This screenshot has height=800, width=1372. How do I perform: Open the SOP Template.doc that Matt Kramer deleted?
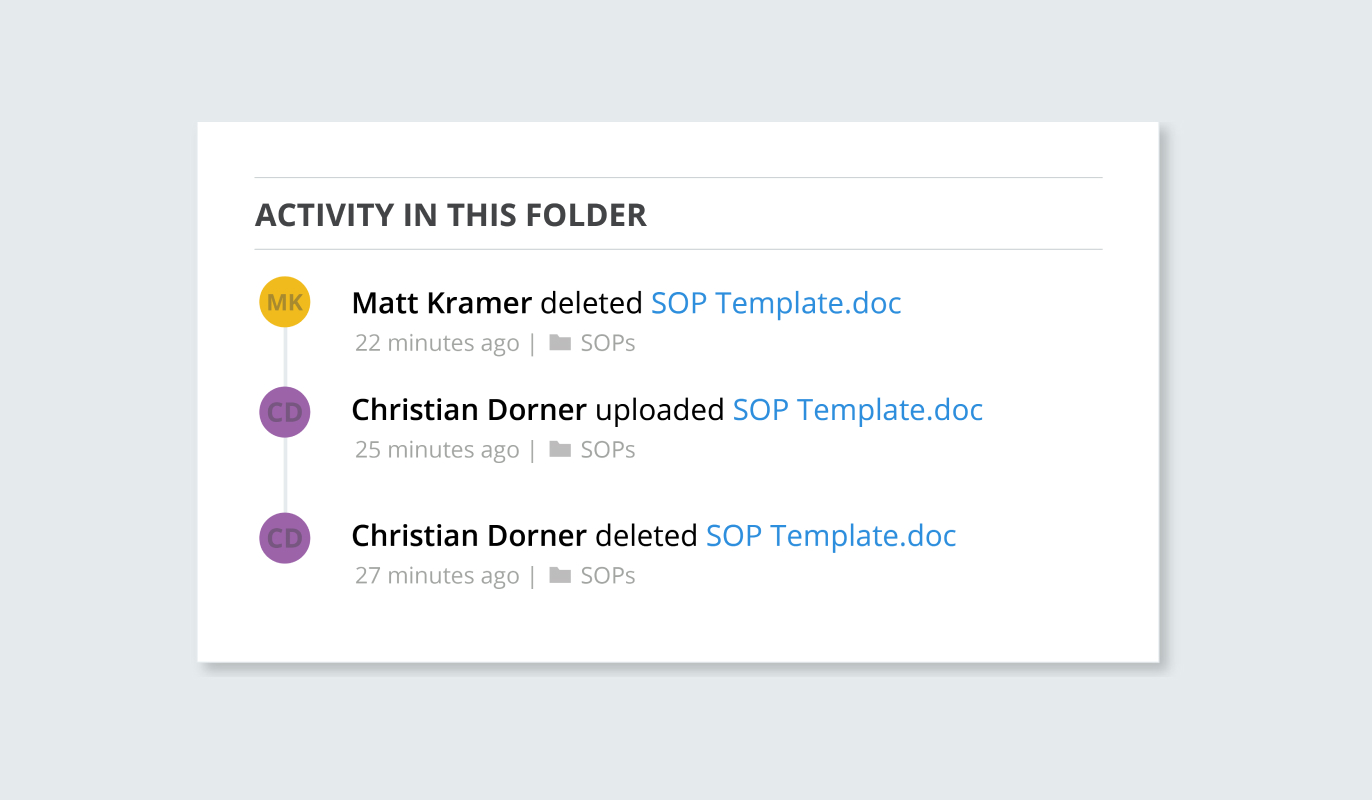[x=776, y=303]
